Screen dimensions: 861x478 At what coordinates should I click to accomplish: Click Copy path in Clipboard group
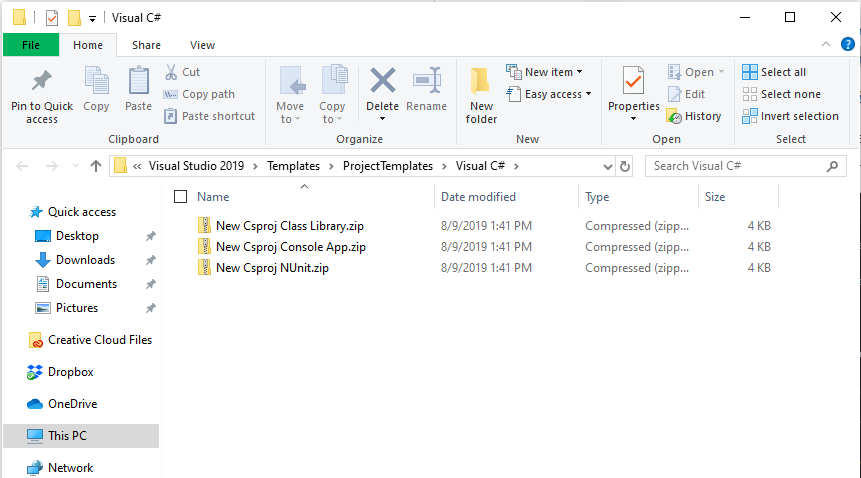(200, 94)
